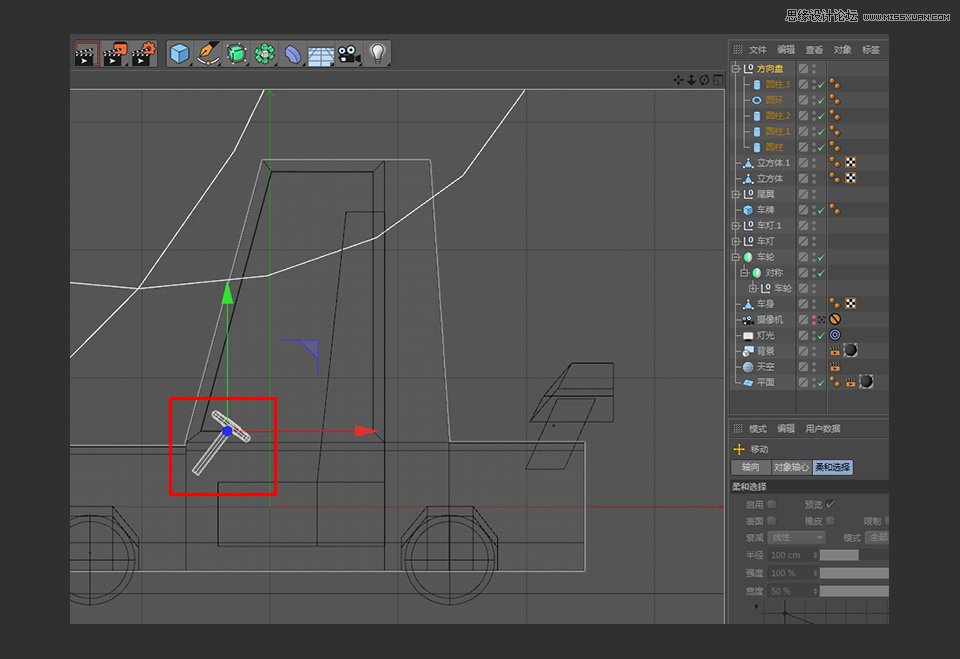
Task: Collapse the 车轮 hierarchy in the object manager
Action: click(734, 256)
